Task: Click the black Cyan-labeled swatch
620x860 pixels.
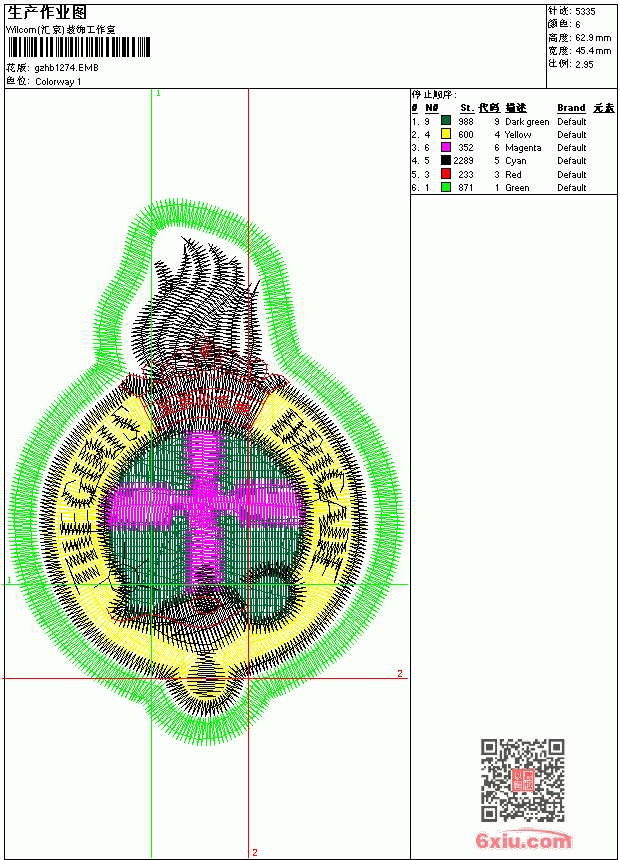Action: pos(446,160)
